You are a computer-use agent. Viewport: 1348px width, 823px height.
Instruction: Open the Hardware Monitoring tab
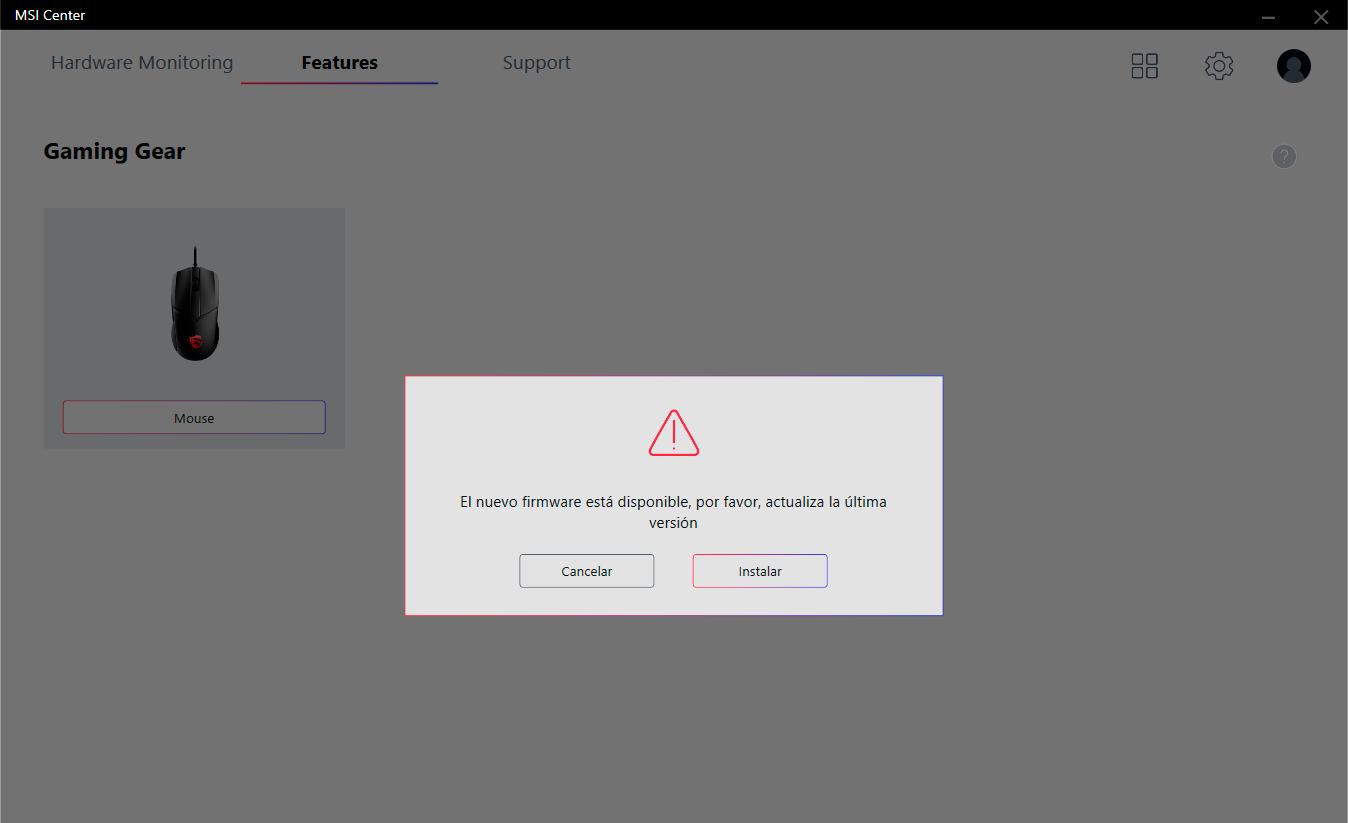[142, 63]
